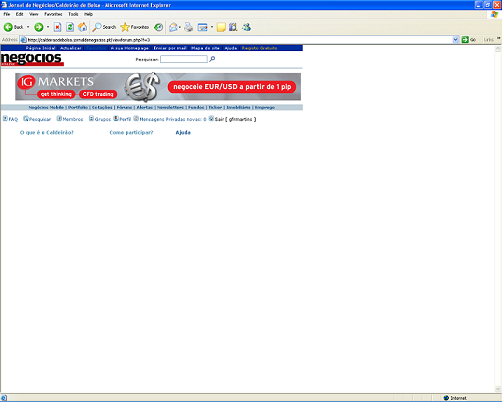Click the Edit page toolbar icon
Viewport: 502px width, 402px height.
pyautogui.click(x=202, y=27)
